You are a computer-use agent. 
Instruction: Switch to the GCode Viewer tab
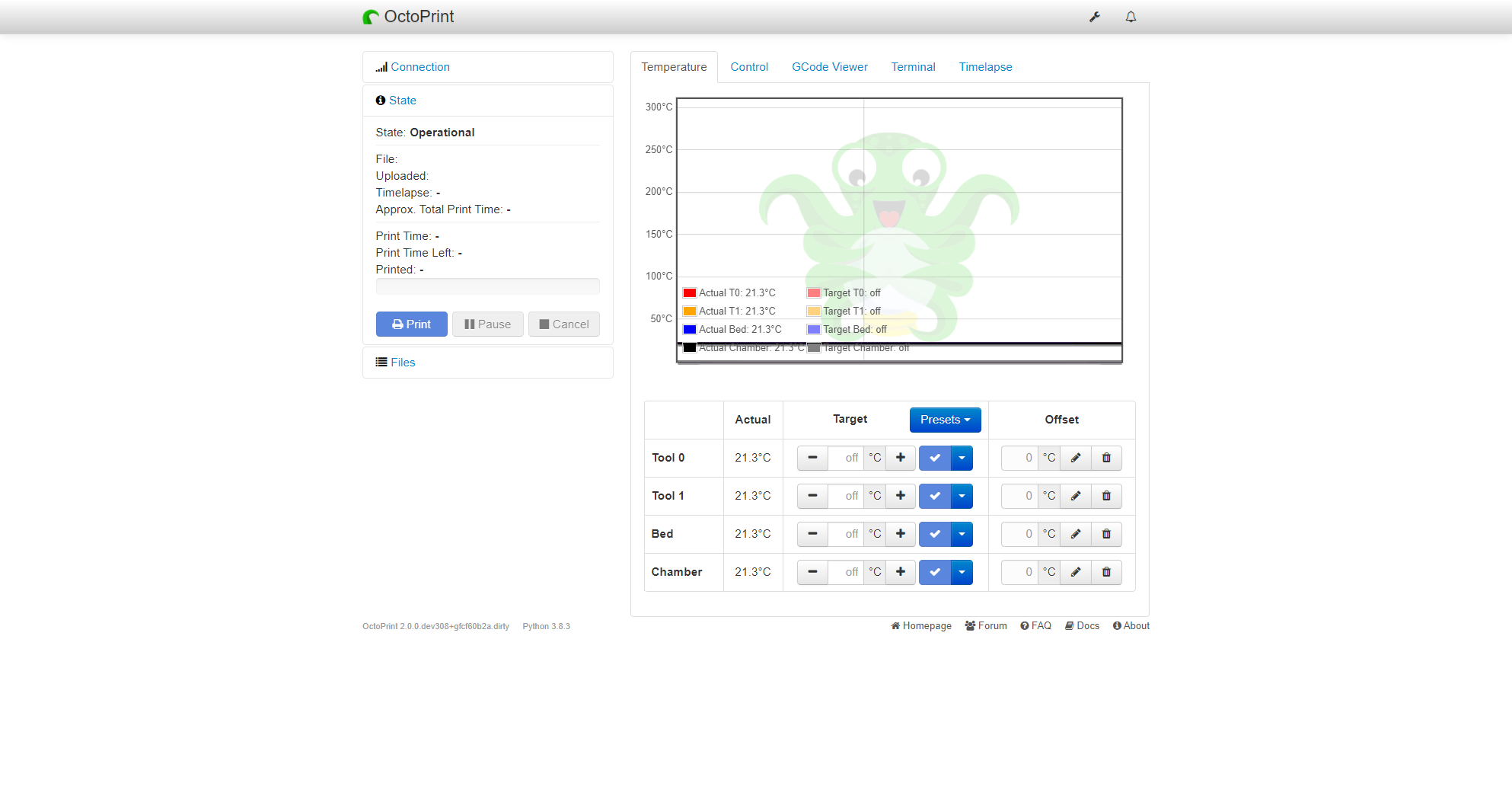pos(830,67)
